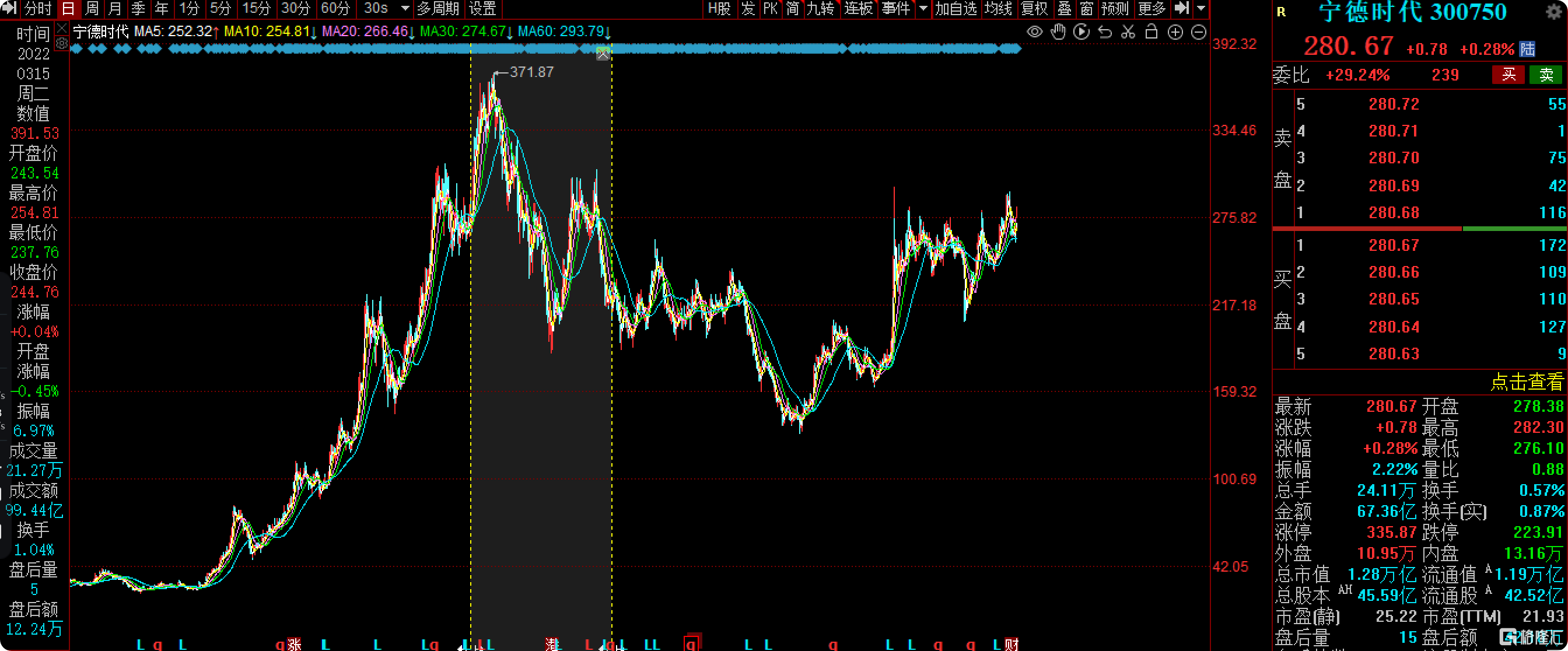
Task: Select the hand pan tool
Action: coord(1059,32)
